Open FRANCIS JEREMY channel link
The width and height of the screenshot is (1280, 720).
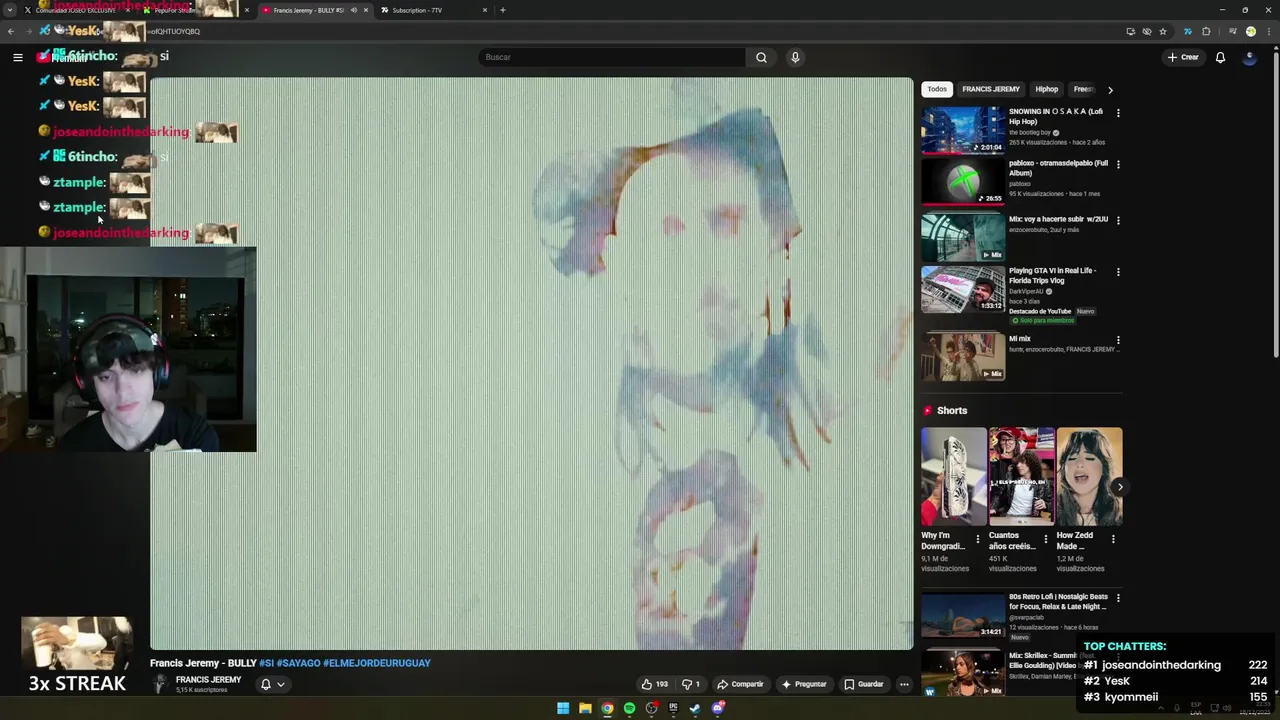[208, 680]
